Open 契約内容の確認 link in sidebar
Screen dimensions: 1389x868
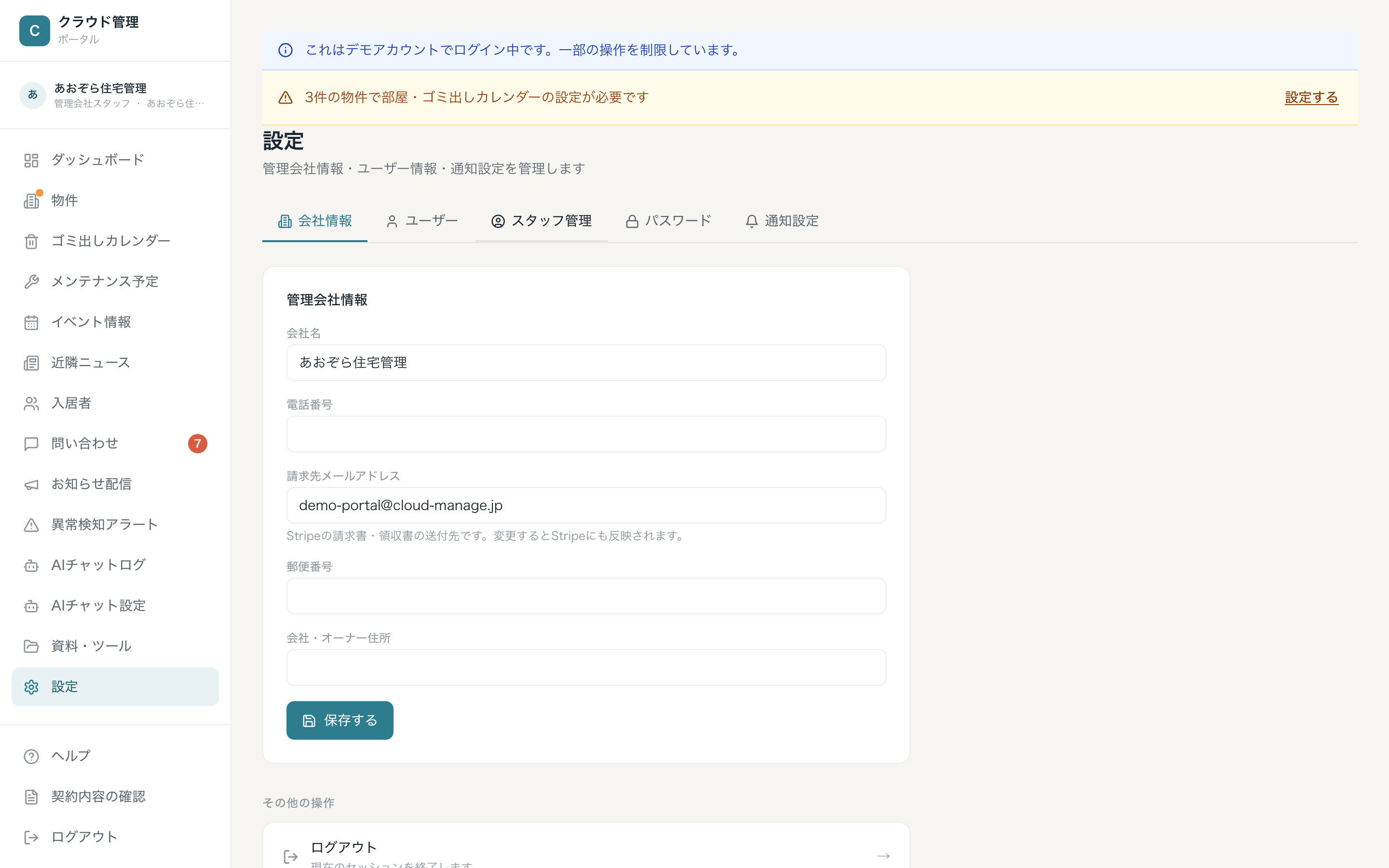pyautogui.click(x=115, y=797)
